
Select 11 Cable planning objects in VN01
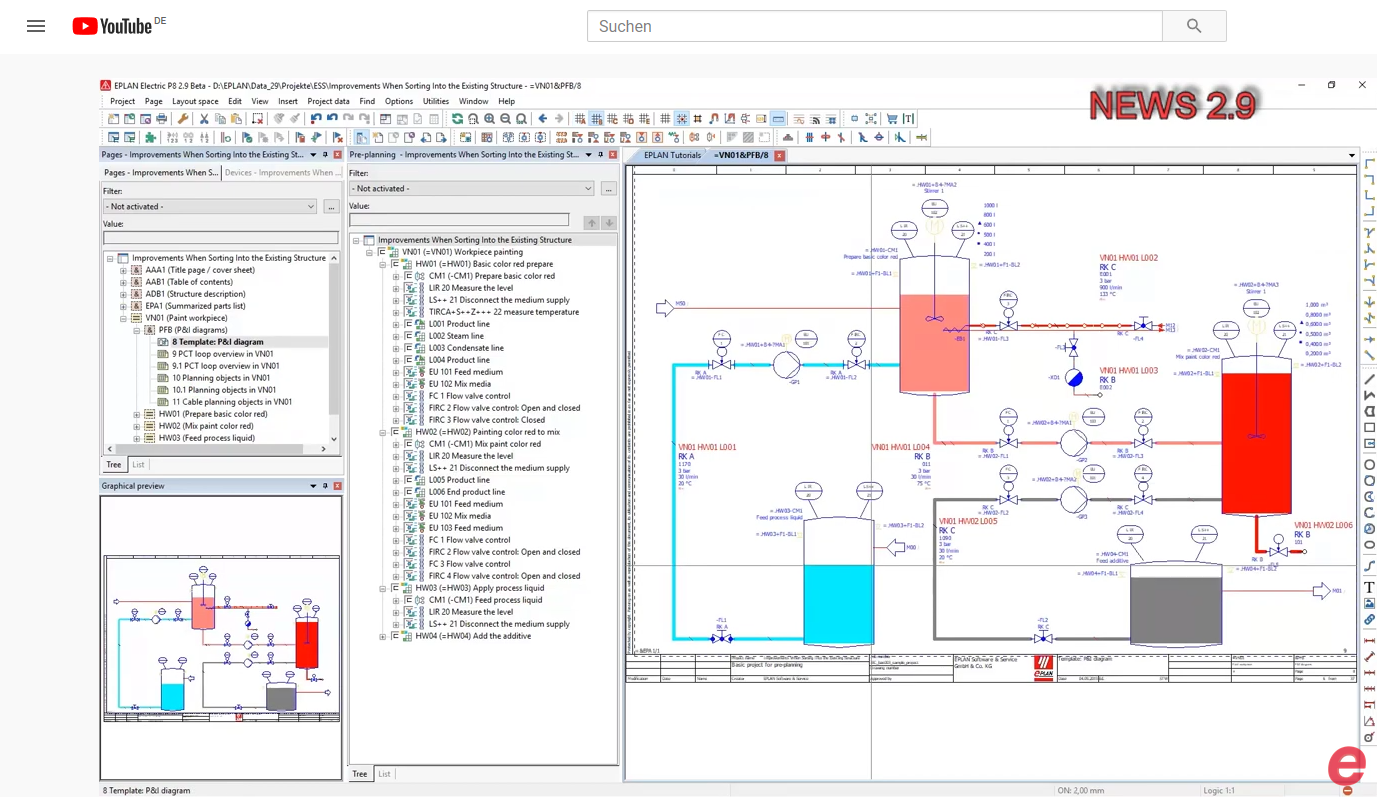[232, 402]
